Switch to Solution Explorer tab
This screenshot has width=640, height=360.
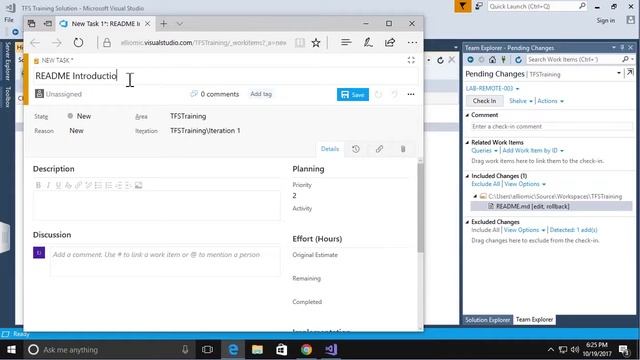pos(487,320)
